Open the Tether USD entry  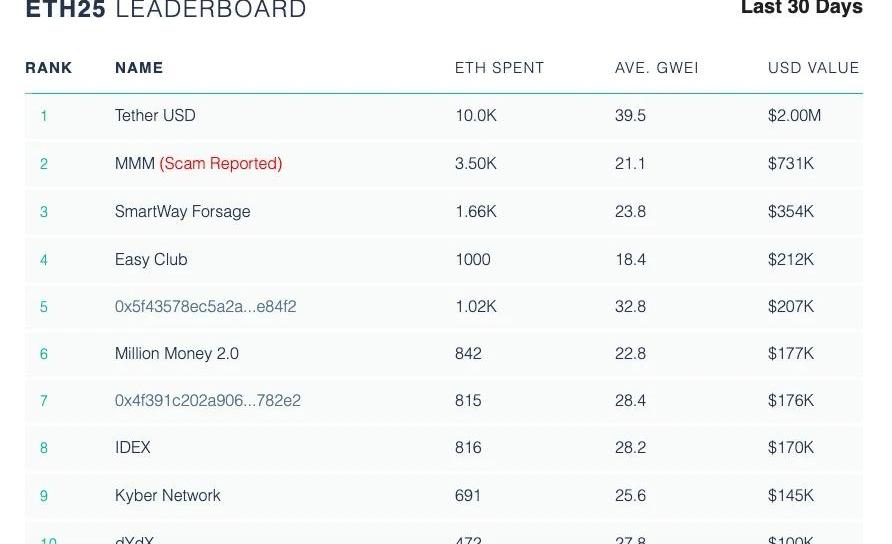point(155,116)
